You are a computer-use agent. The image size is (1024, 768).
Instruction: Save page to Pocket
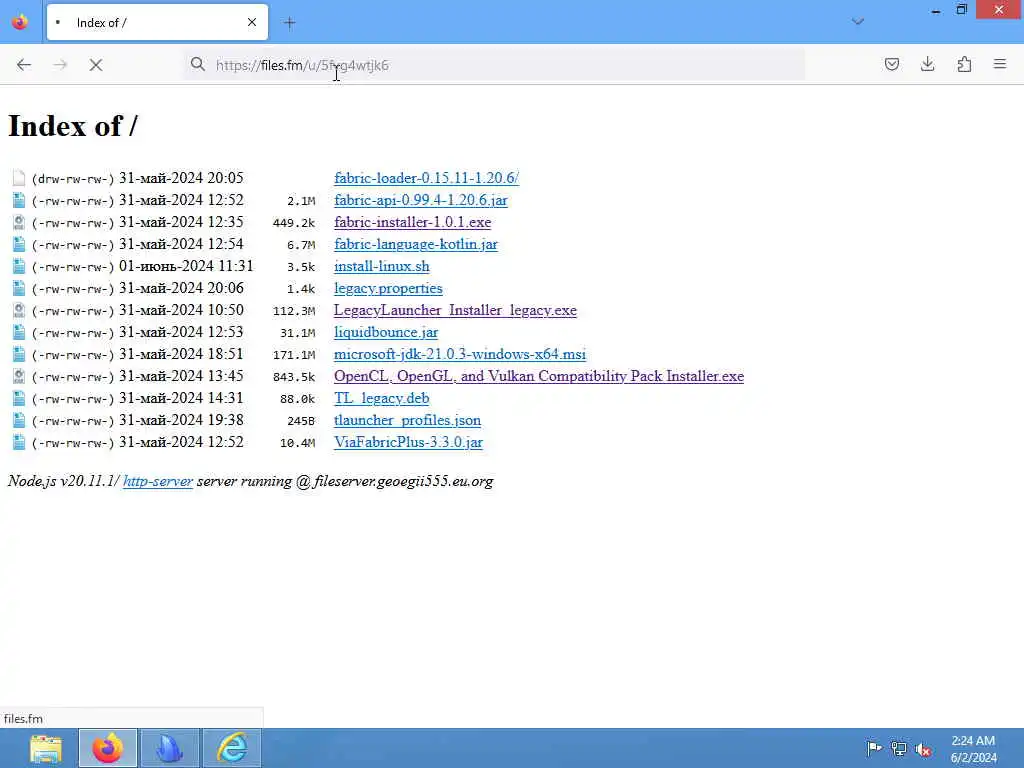pyautogui.click(x=892, y=64)
